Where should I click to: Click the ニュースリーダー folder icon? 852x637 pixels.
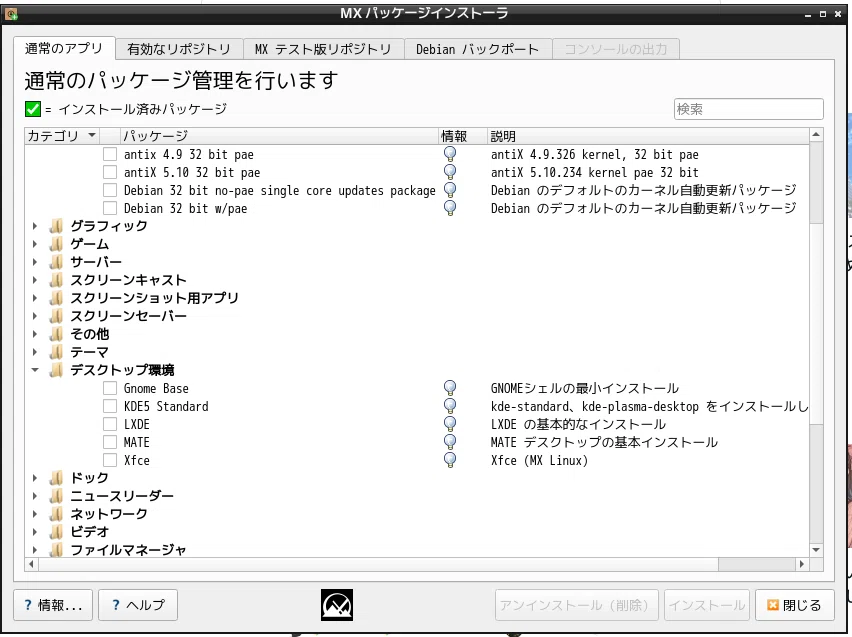56,496
